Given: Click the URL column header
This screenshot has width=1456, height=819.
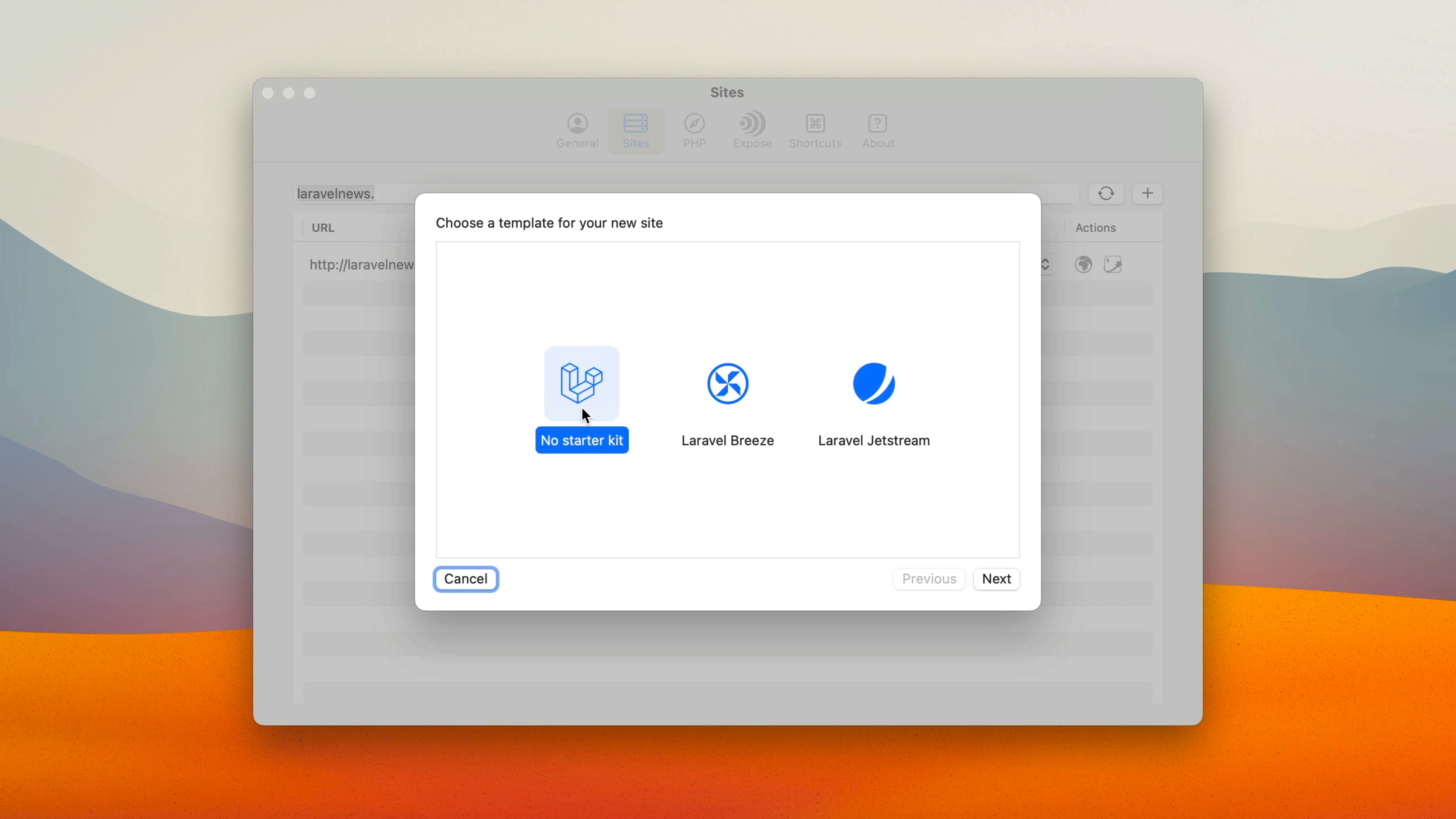Looking at the screenshot, I should 323,228.
